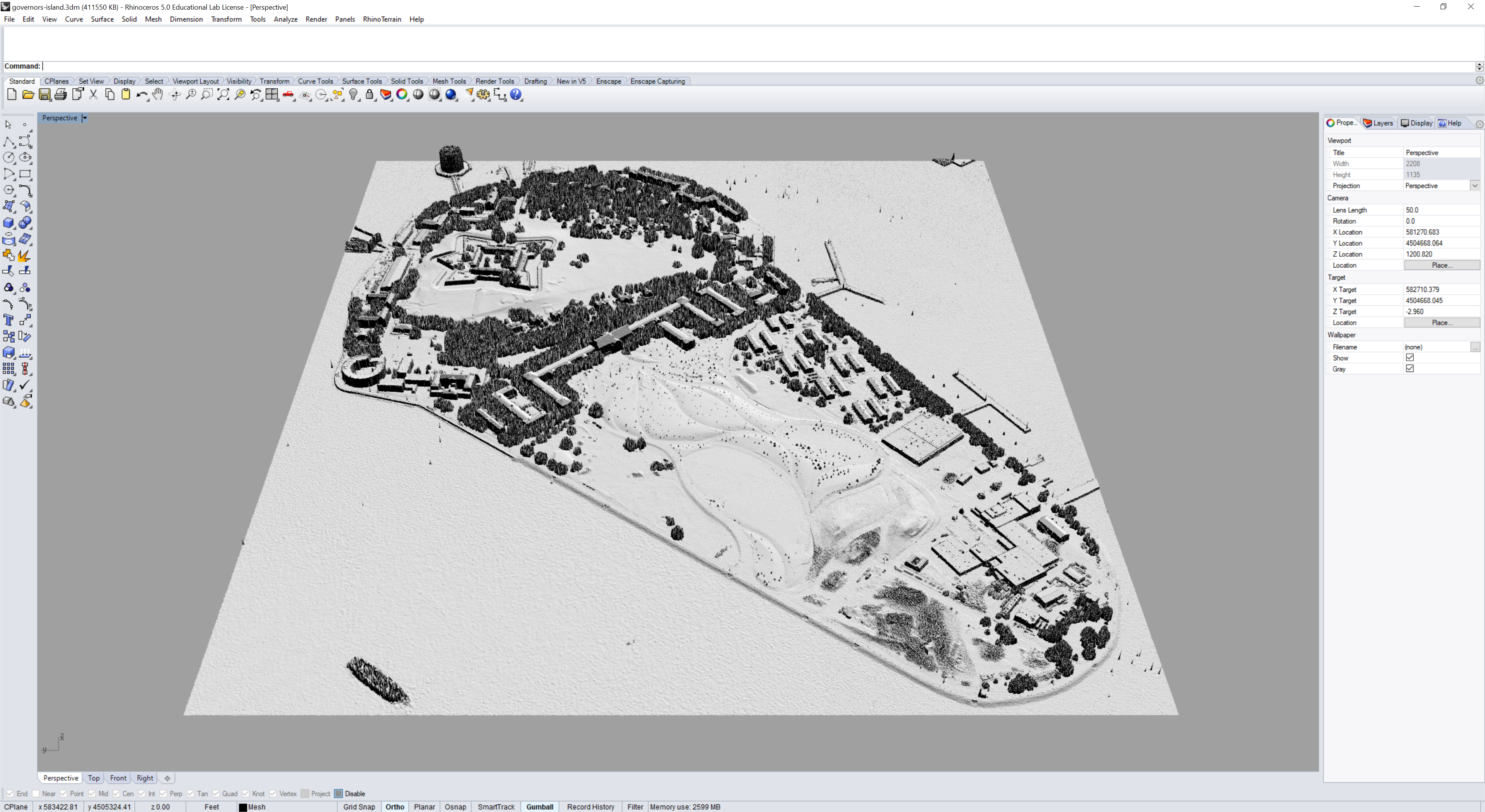Open the Mesh menu
The width and height of the screenshot is (1485, 812).
click(153, 19)
